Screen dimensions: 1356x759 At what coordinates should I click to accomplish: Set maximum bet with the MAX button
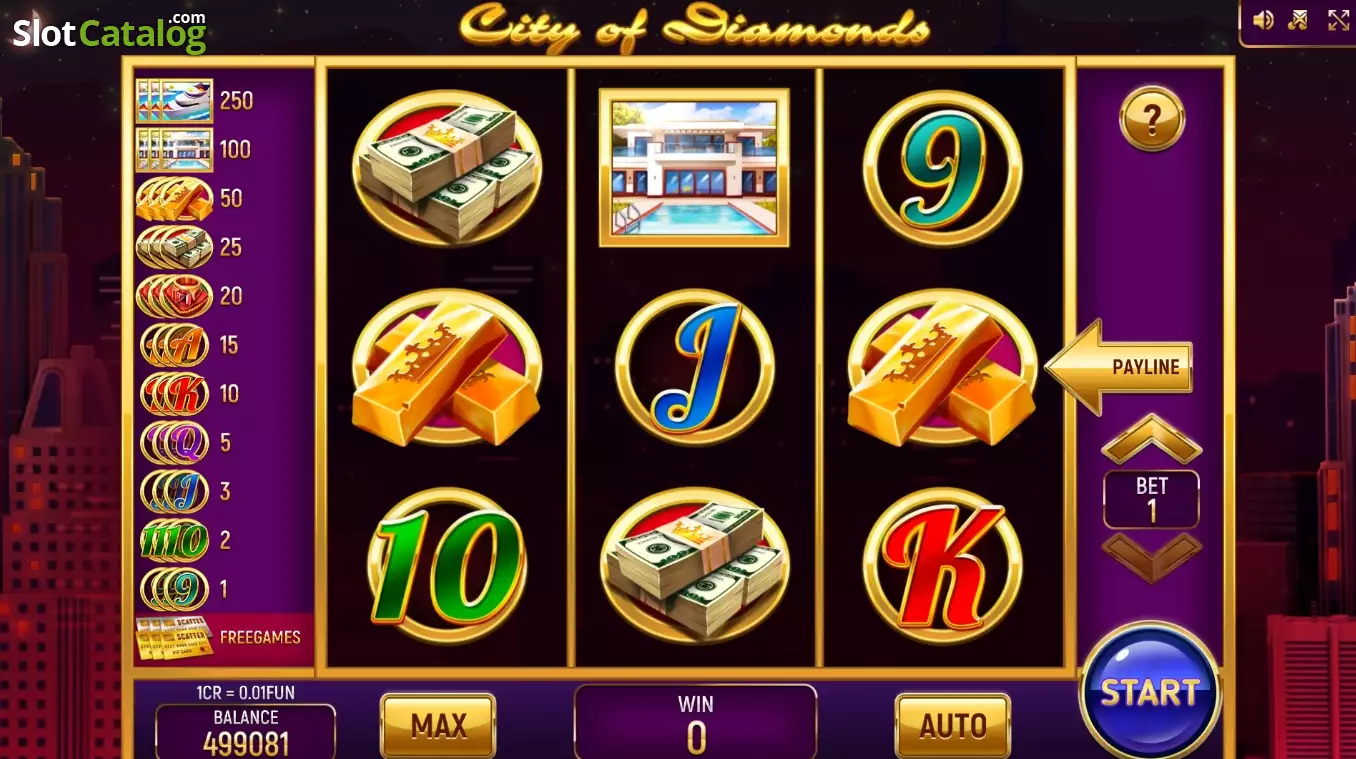(x=438, y=725)
